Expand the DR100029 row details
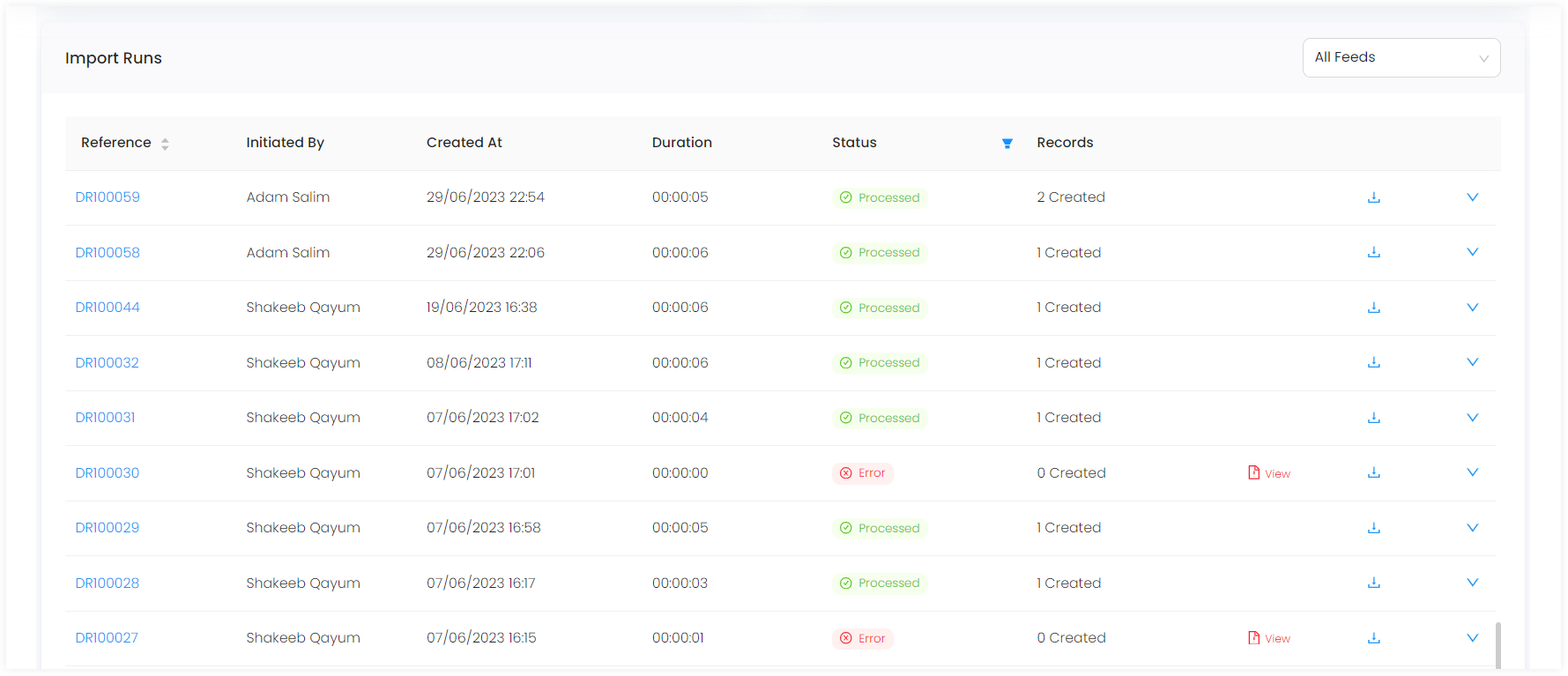Screen dimensions: 1568x676 (x=1472, y=528)
